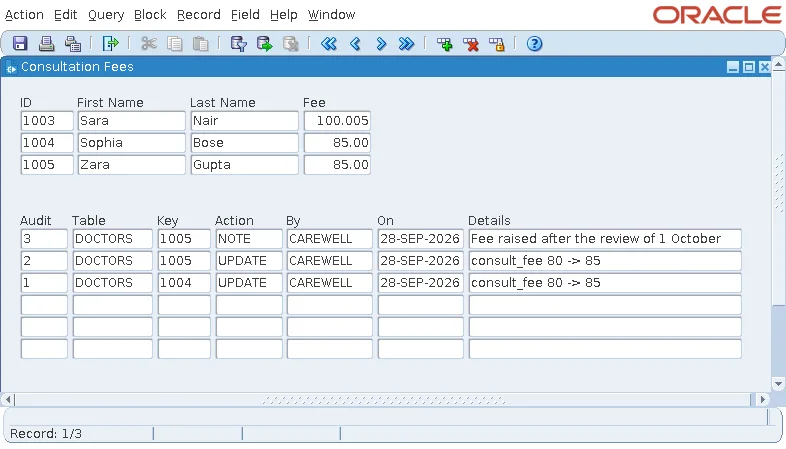Click the ID field containing 1004
Viewport: 786px width, 449px height.
[x=47, y=143]
